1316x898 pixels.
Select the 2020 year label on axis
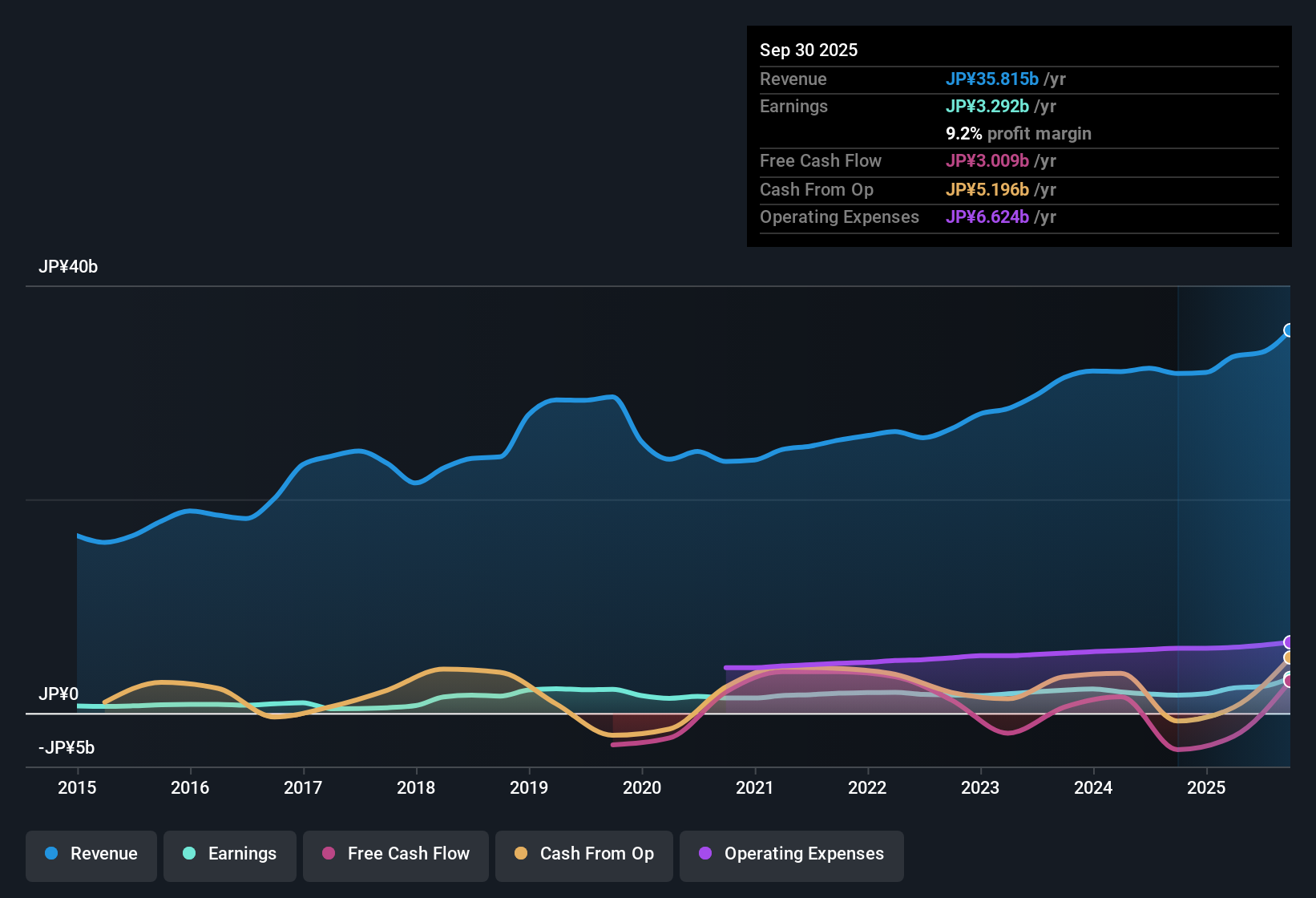point(642,788)
